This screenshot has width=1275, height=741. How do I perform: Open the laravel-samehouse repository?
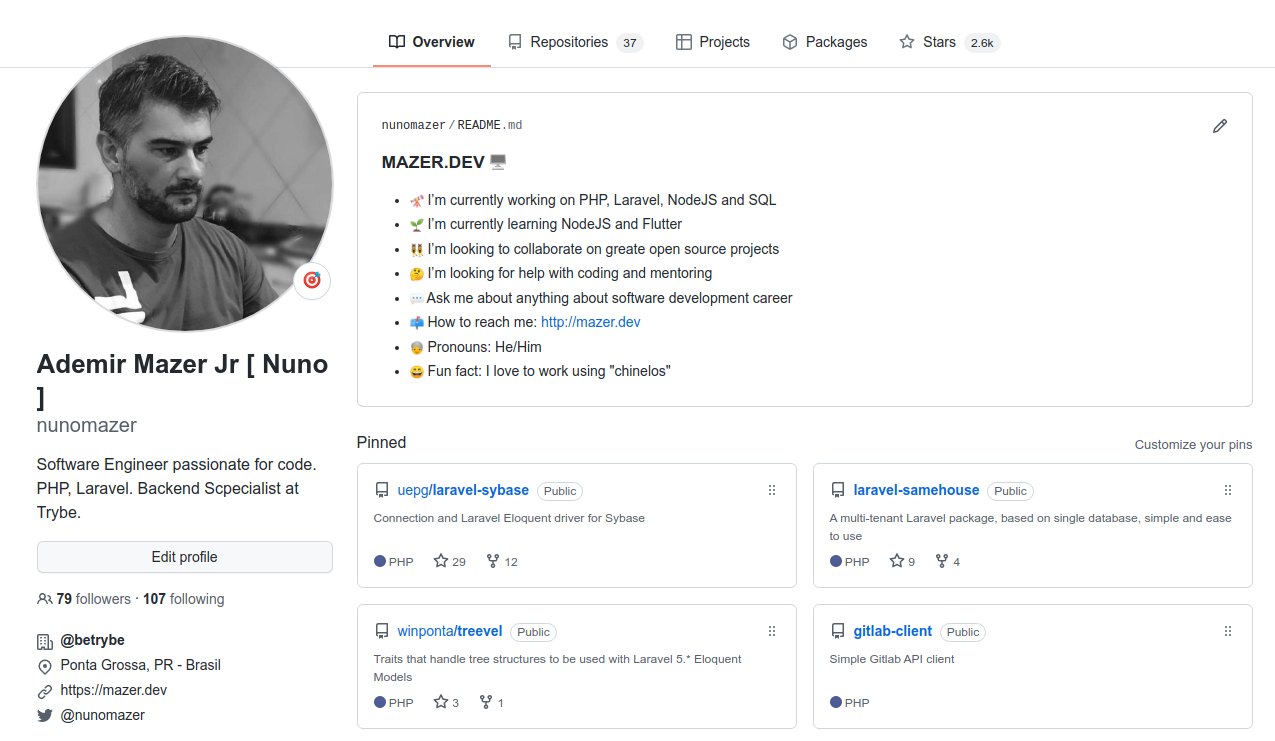(x=916, y=490)
